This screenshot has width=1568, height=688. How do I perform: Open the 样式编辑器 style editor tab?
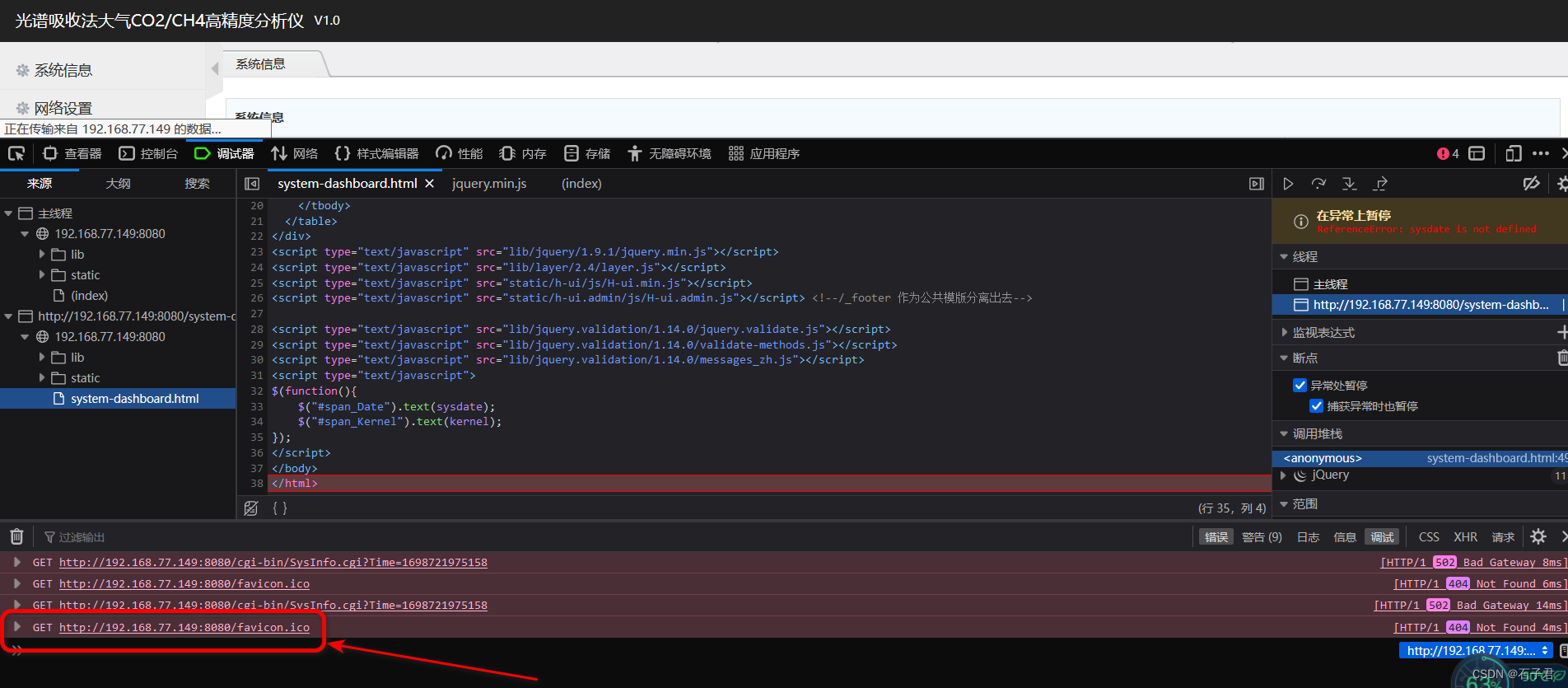[377, 153]
